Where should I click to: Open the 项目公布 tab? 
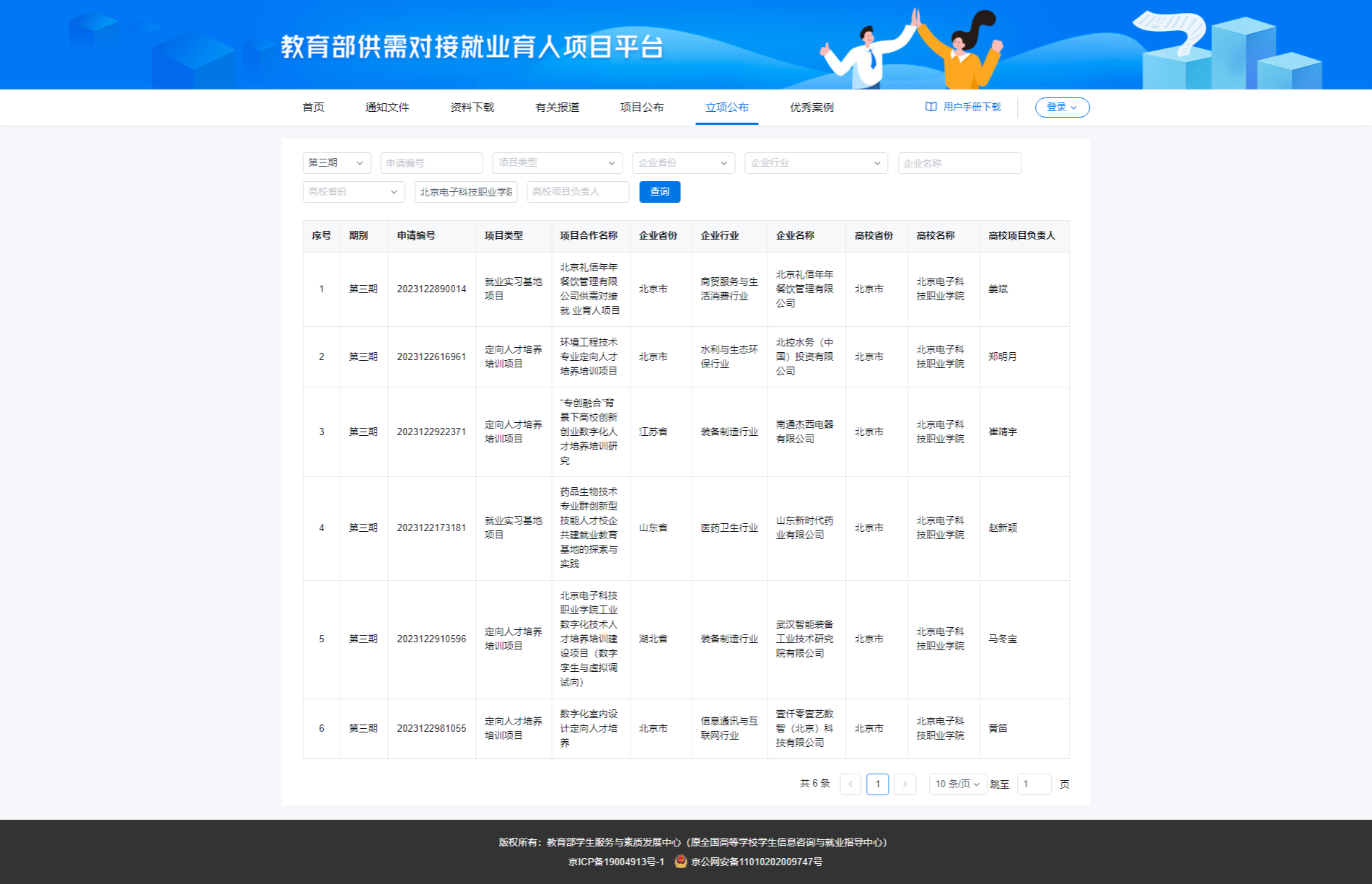[641, 108]
